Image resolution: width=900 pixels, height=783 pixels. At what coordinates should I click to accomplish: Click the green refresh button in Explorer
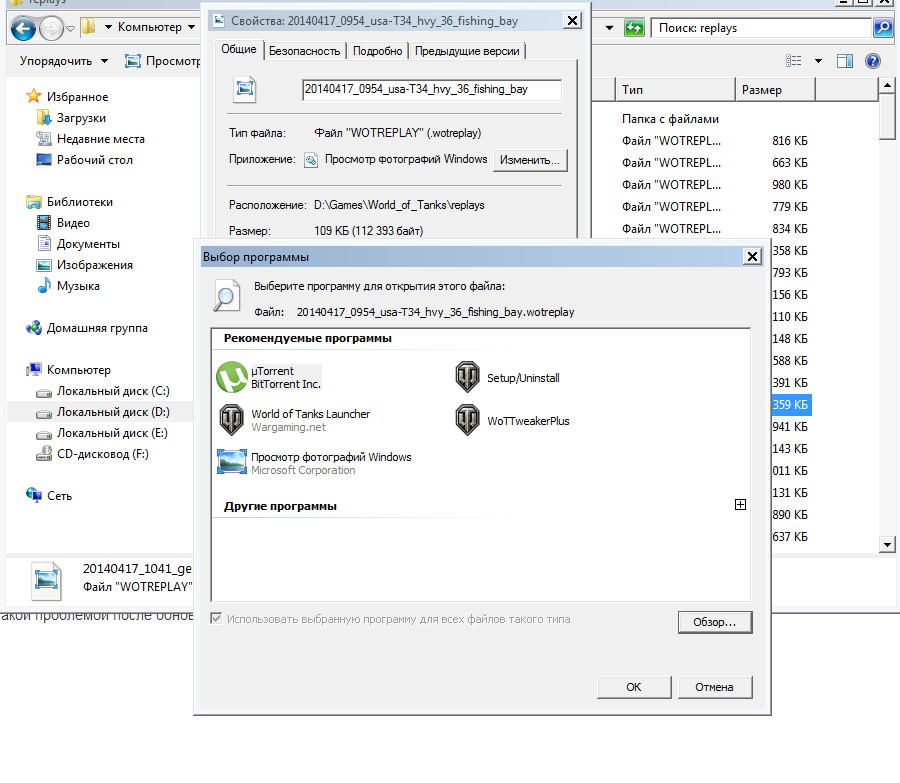(x=634, y=28)
